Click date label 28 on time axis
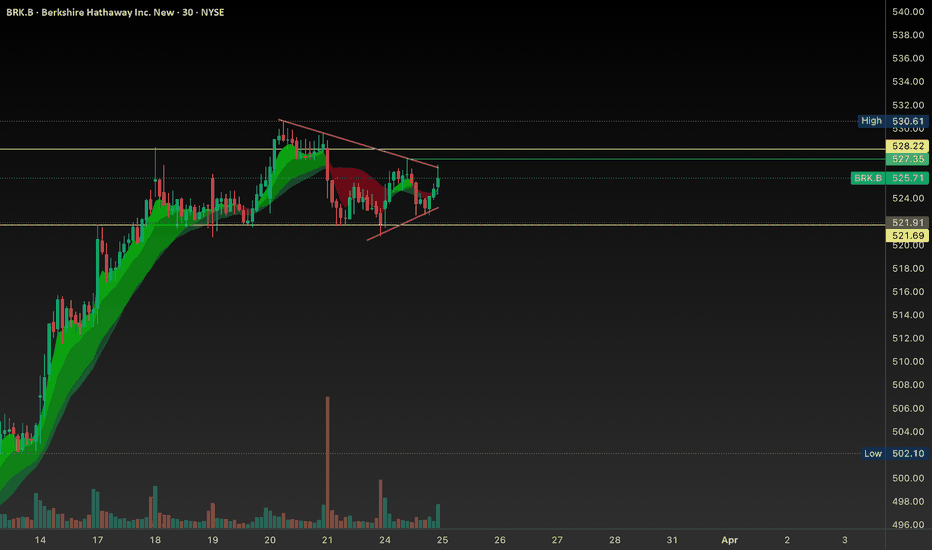Viewport: 932px width, 550px height. coord(615,540)
